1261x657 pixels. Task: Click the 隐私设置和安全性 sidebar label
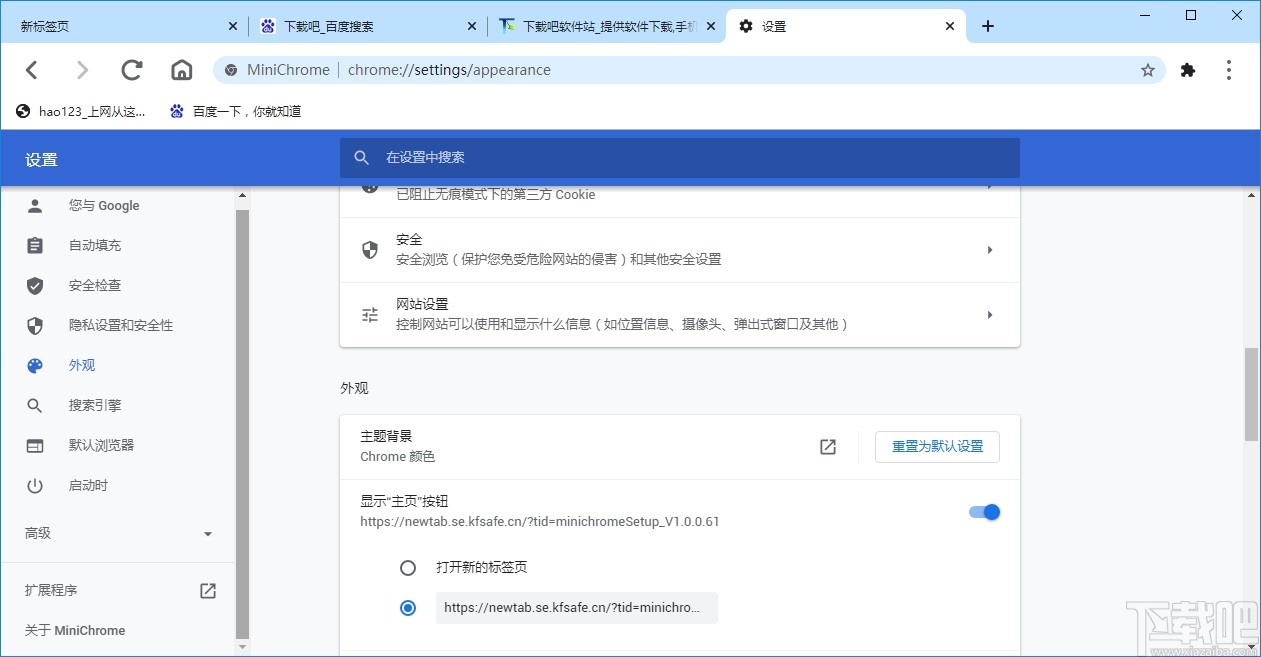point(121,326)
